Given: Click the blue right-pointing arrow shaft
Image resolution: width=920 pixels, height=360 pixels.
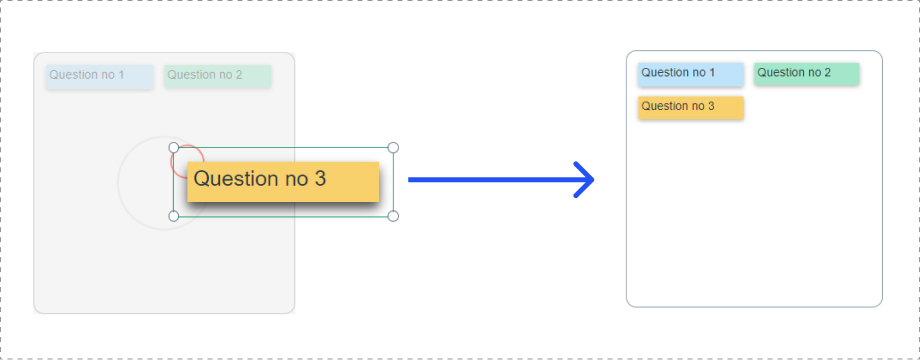Looking at the screenshot, I should [x=493, y=179].
